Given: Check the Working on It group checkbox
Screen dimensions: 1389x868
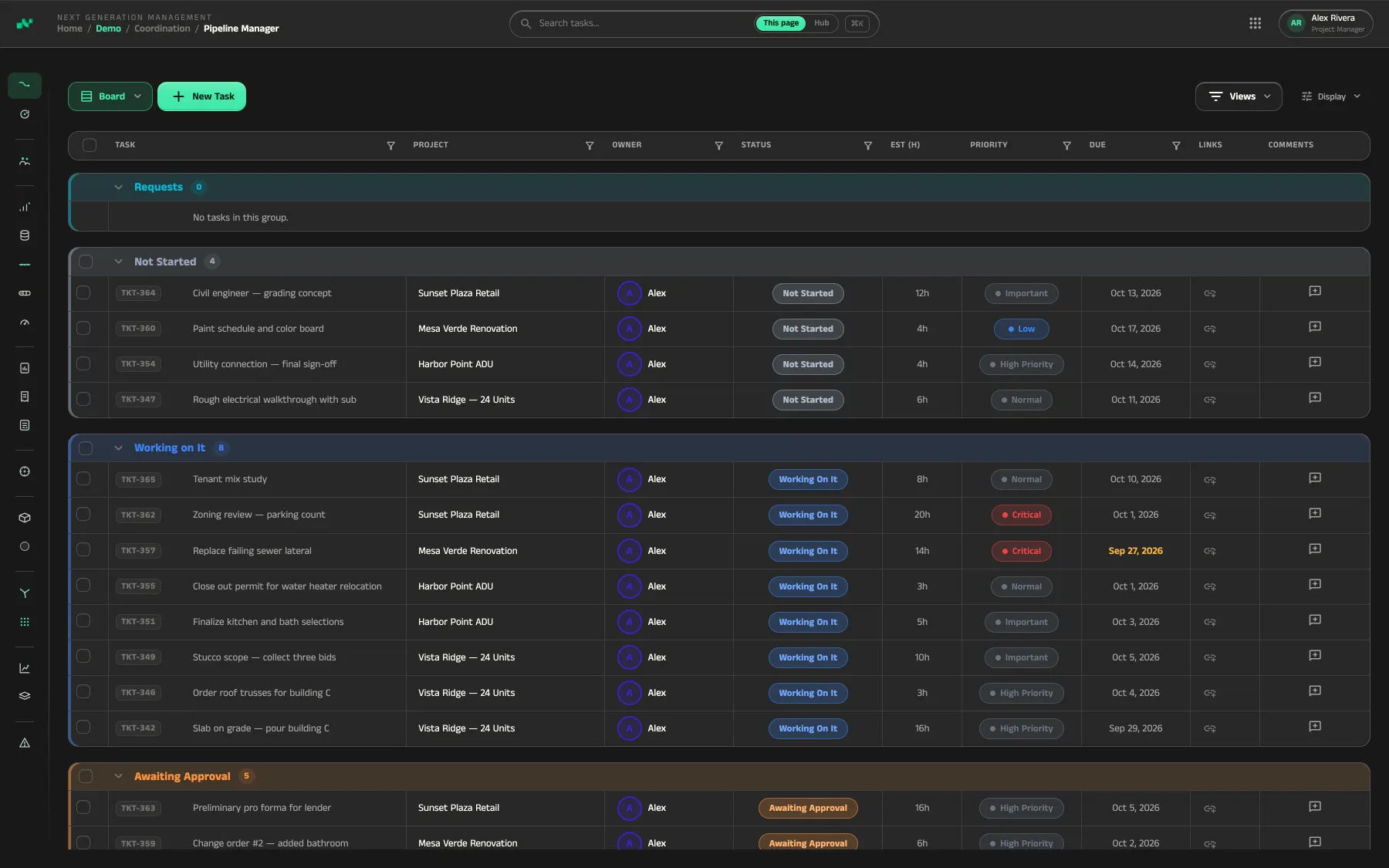Looking at the screenshot, I should click(86, 448).
